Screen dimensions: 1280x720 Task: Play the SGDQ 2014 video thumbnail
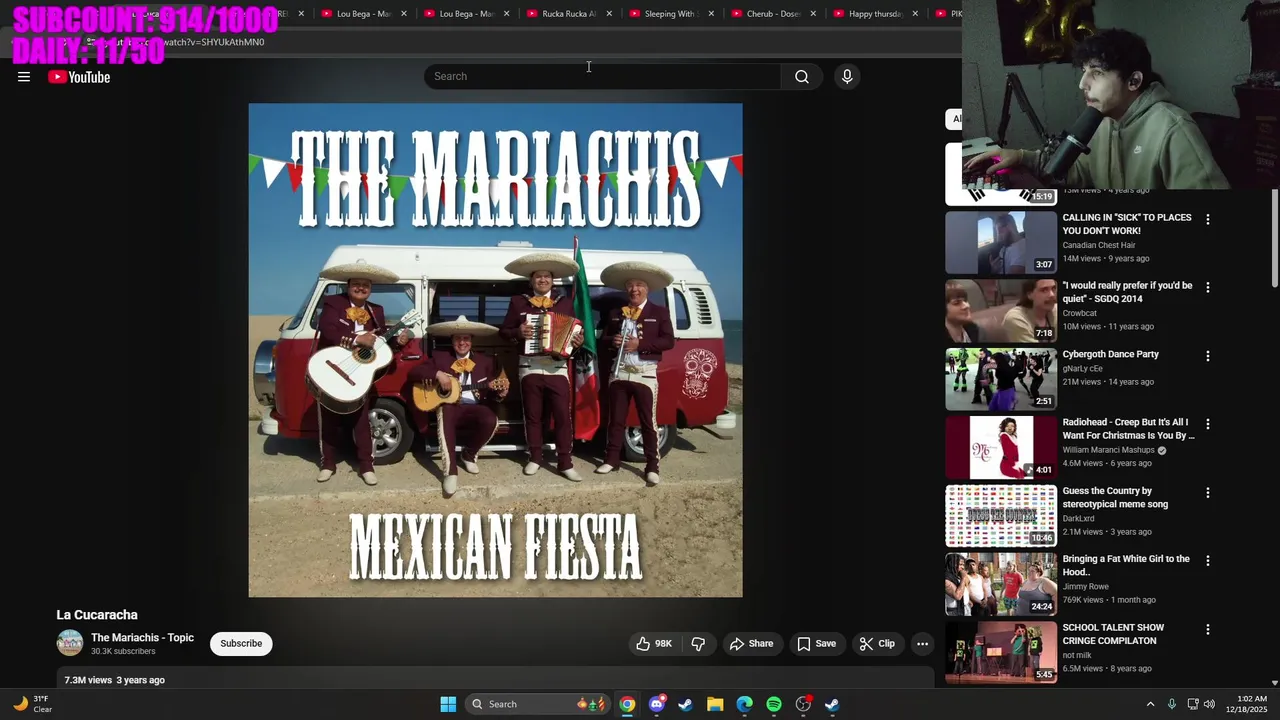point(1001,311)
